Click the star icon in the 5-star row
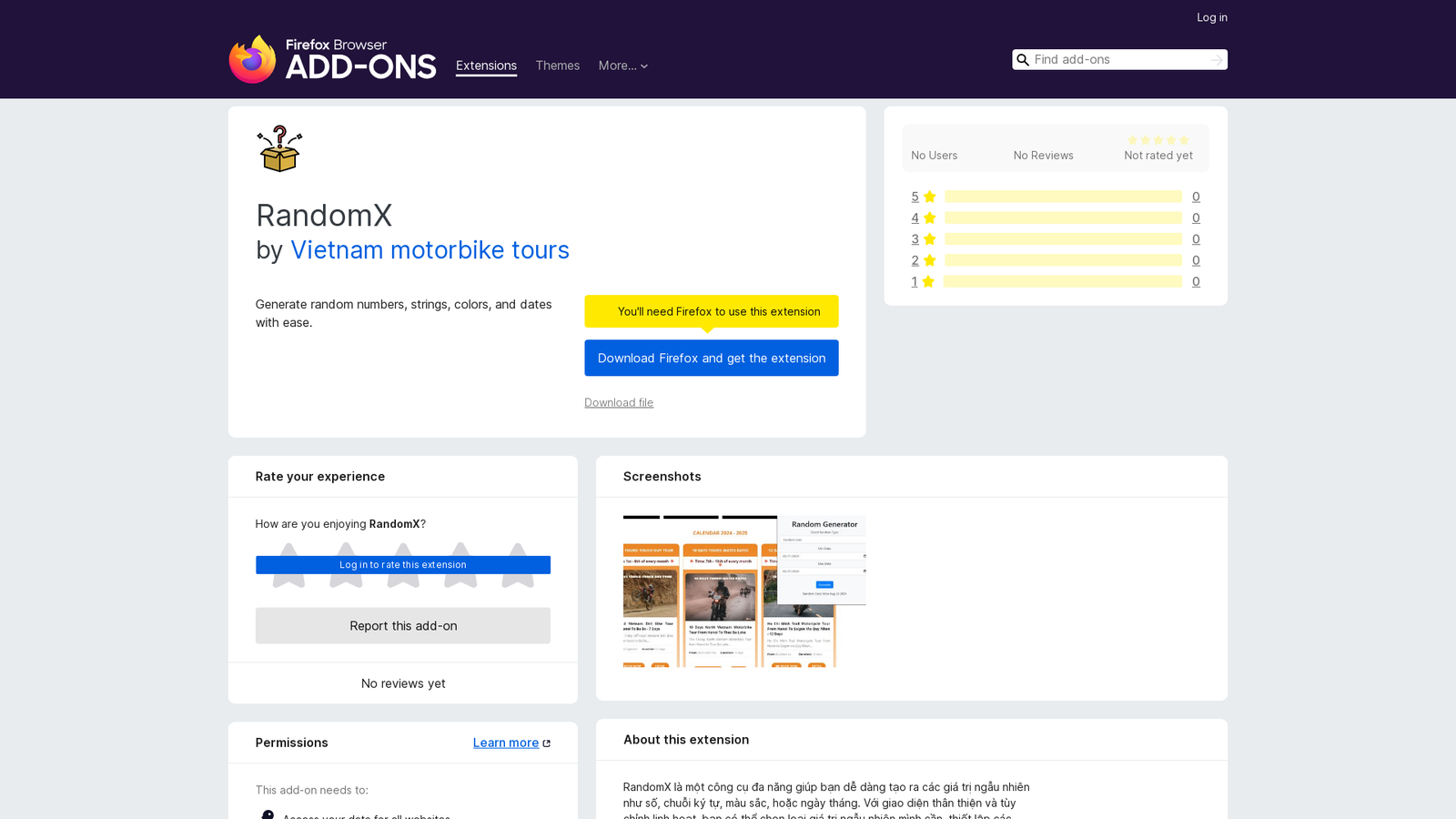Viewport: 1456px width, 819px height. tap(929, 197)
